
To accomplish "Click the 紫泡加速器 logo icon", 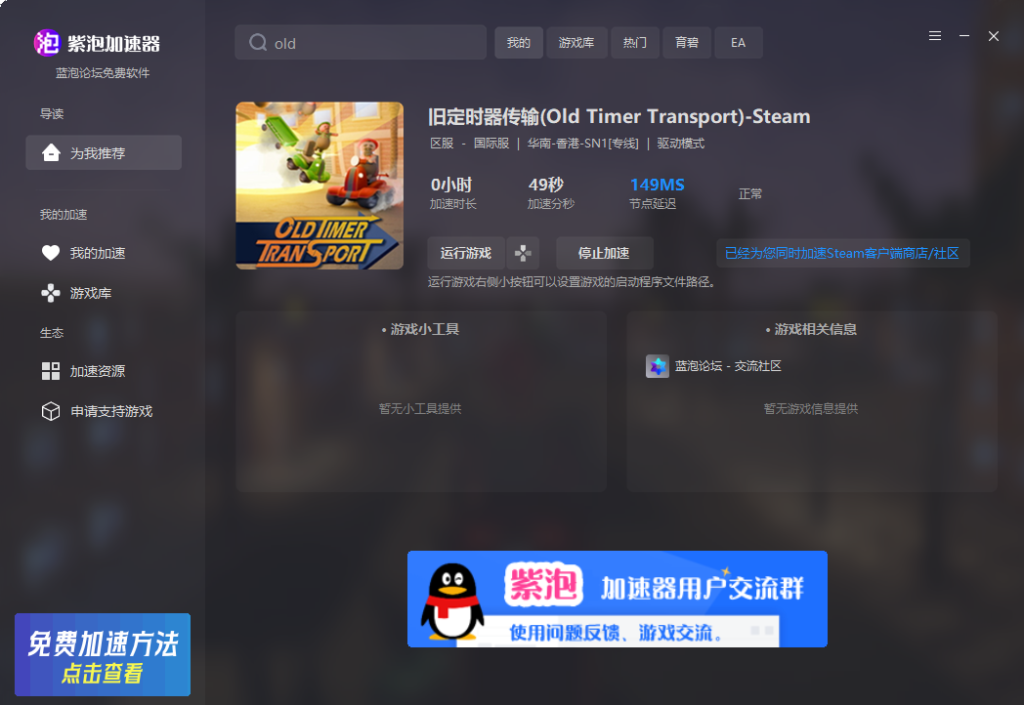I will point(47,43).
